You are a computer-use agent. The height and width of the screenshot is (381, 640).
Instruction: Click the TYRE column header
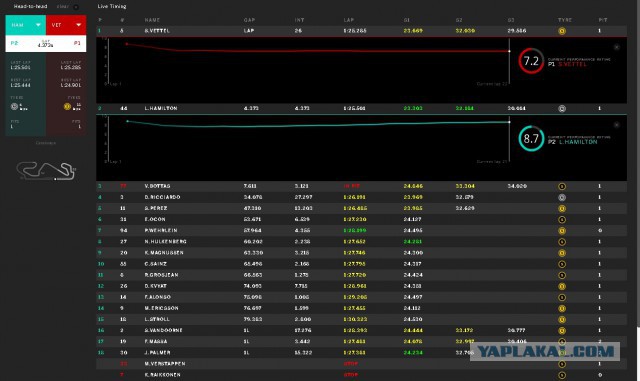click(565, 20)
